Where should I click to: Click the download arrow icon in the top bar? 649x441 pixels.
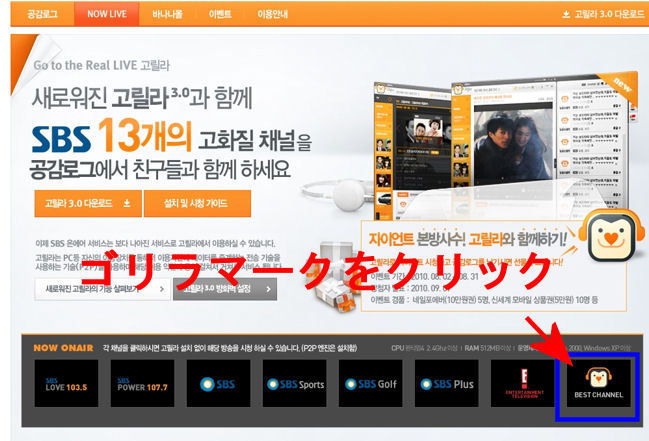pos(566,14)
